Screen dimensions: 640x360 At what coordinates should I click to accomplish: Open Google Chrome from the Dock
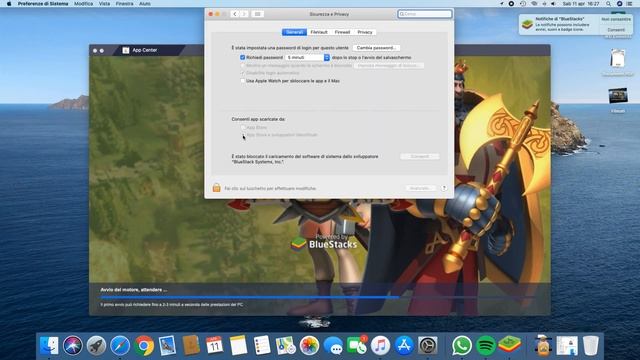144,346
